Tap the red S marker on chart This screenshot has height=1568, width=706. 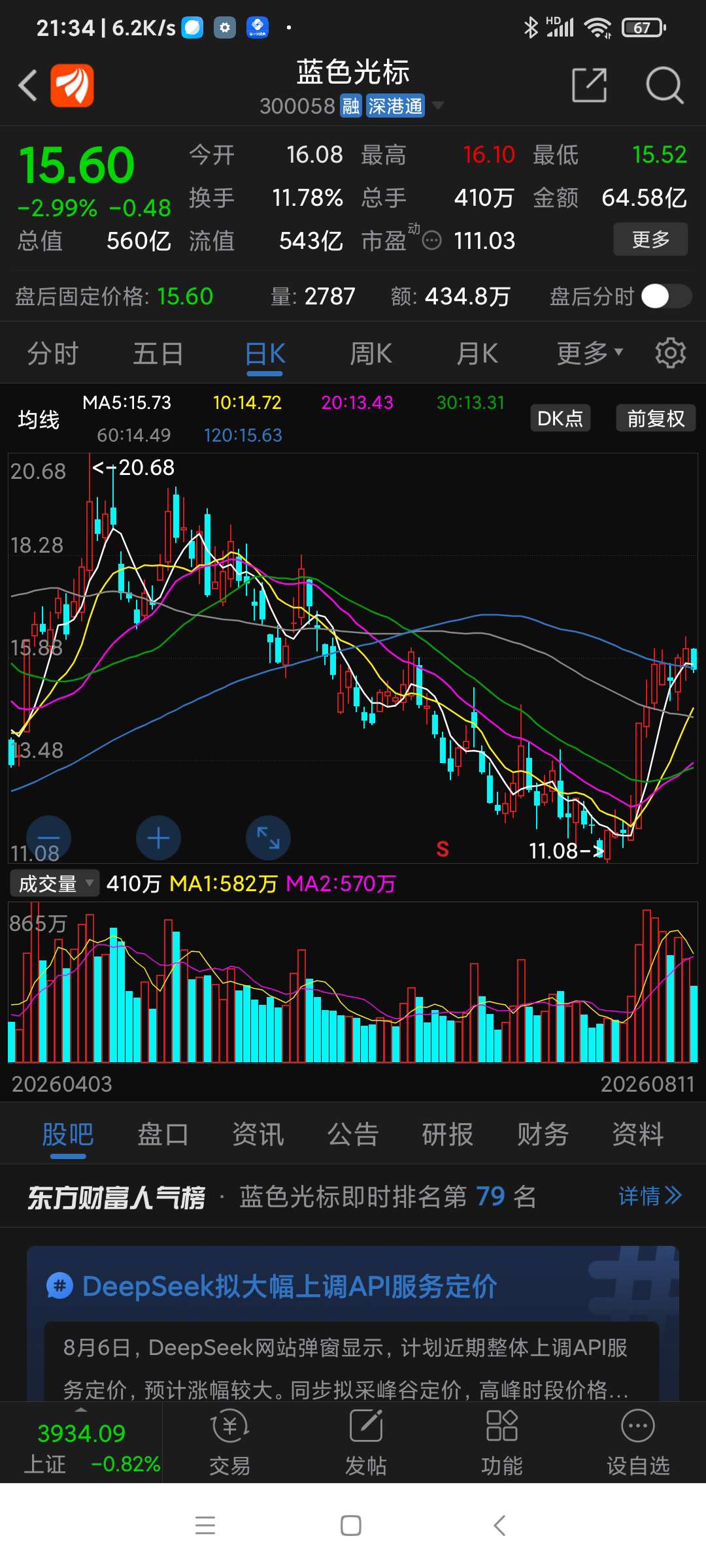443,849
